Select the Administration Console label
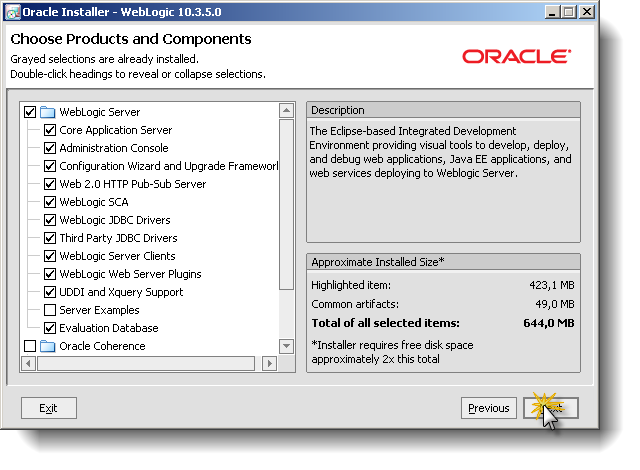640x470 pixels. point(114,148)
